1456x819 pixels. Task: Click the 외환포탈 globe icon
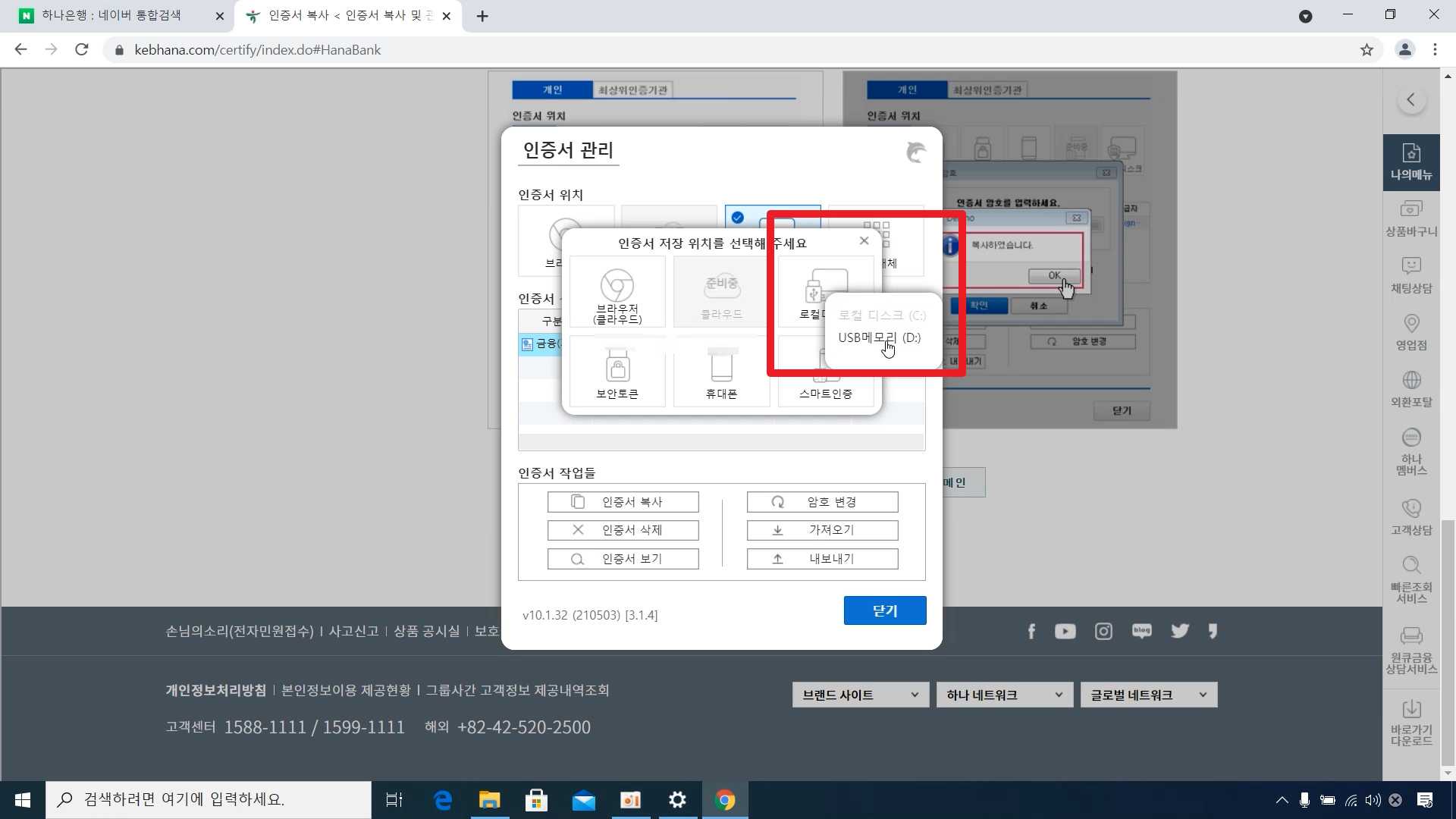(x=1410, y=388)
